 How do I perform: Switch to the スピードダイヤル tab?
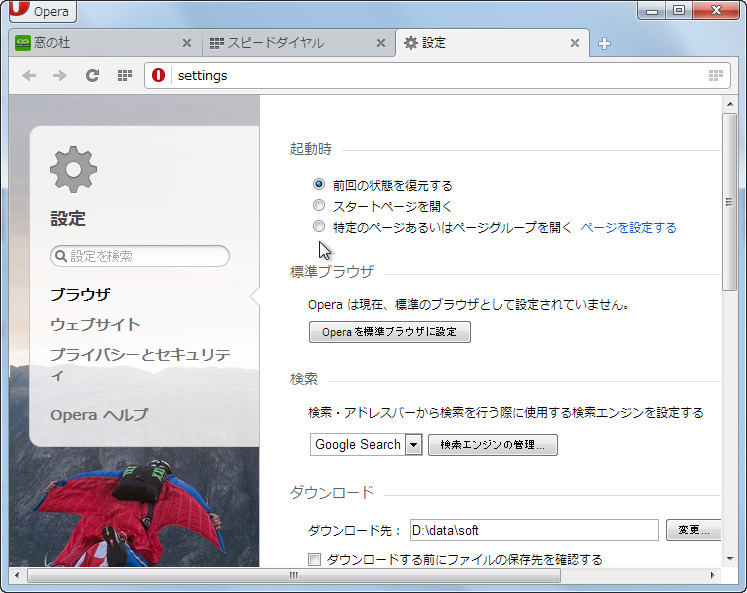(x=298, y=43)
